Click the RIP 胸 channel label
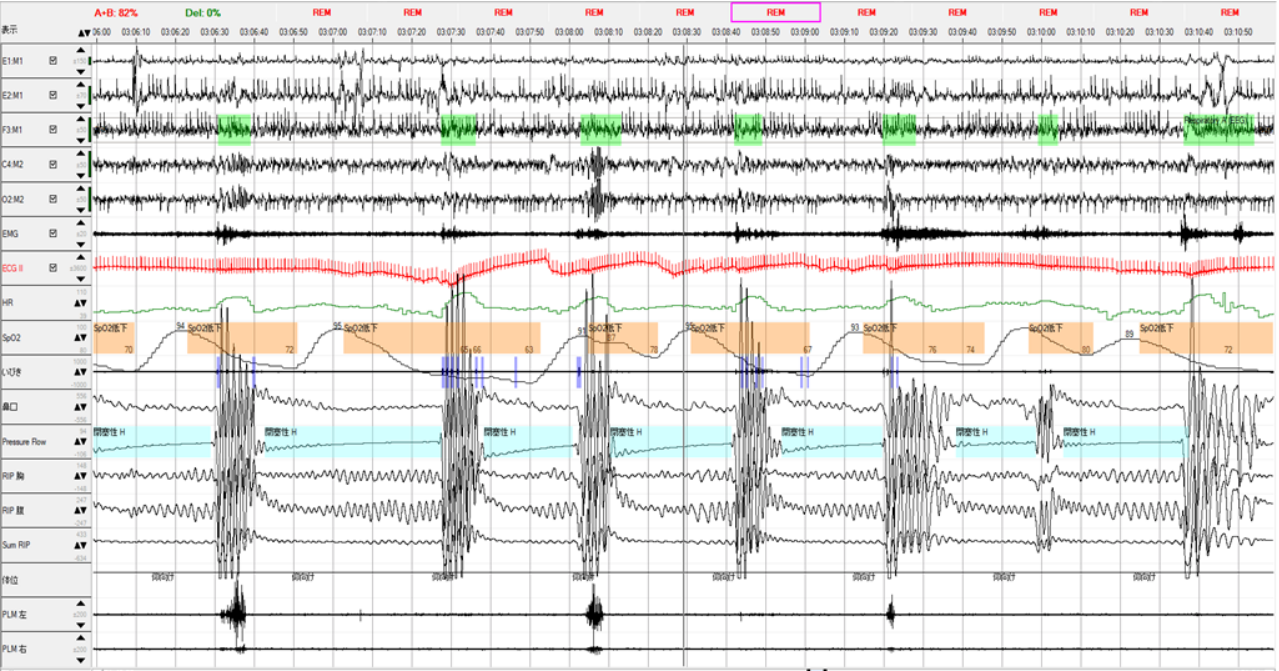The image size is (1279, 671). click(x=13, y=476)
